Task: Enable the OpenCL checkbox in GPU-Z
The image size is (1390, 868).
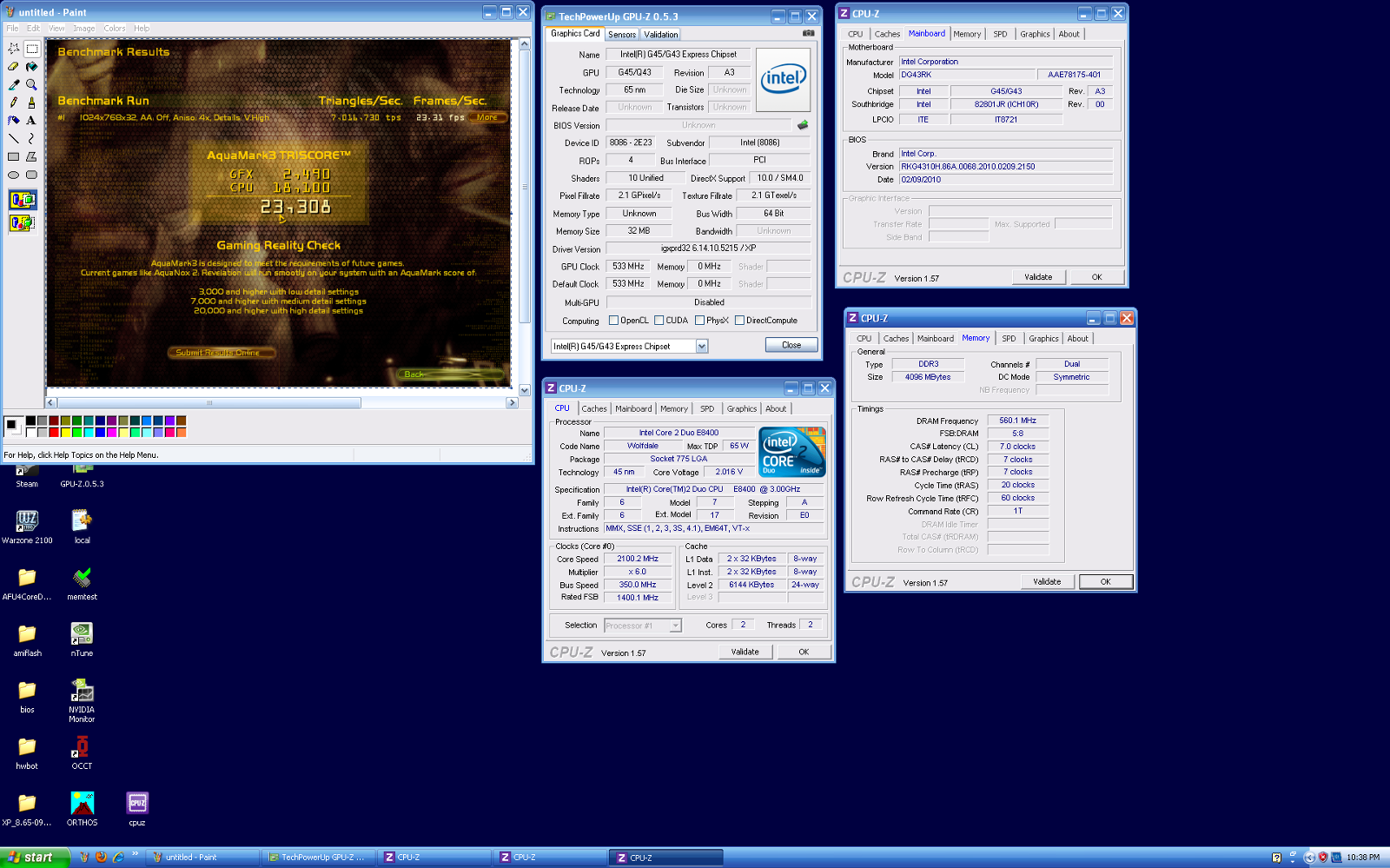Action: pos(614,321)
